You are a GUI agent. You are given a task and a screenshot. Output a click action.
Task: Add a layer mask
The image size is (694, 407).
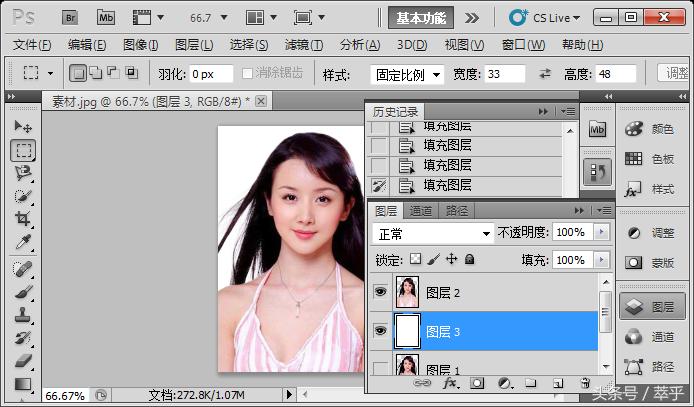pyautogui.click(x=477, y=383)
